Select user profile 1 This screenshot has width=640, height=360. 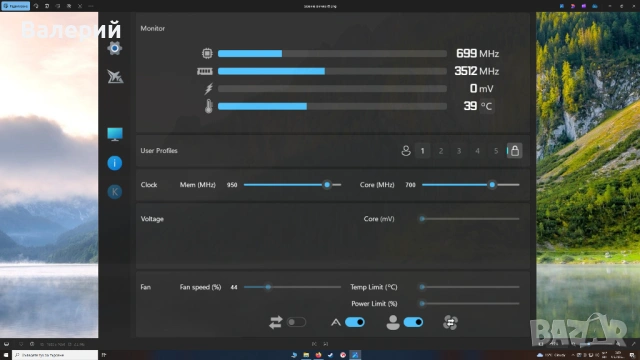point(422,151)
